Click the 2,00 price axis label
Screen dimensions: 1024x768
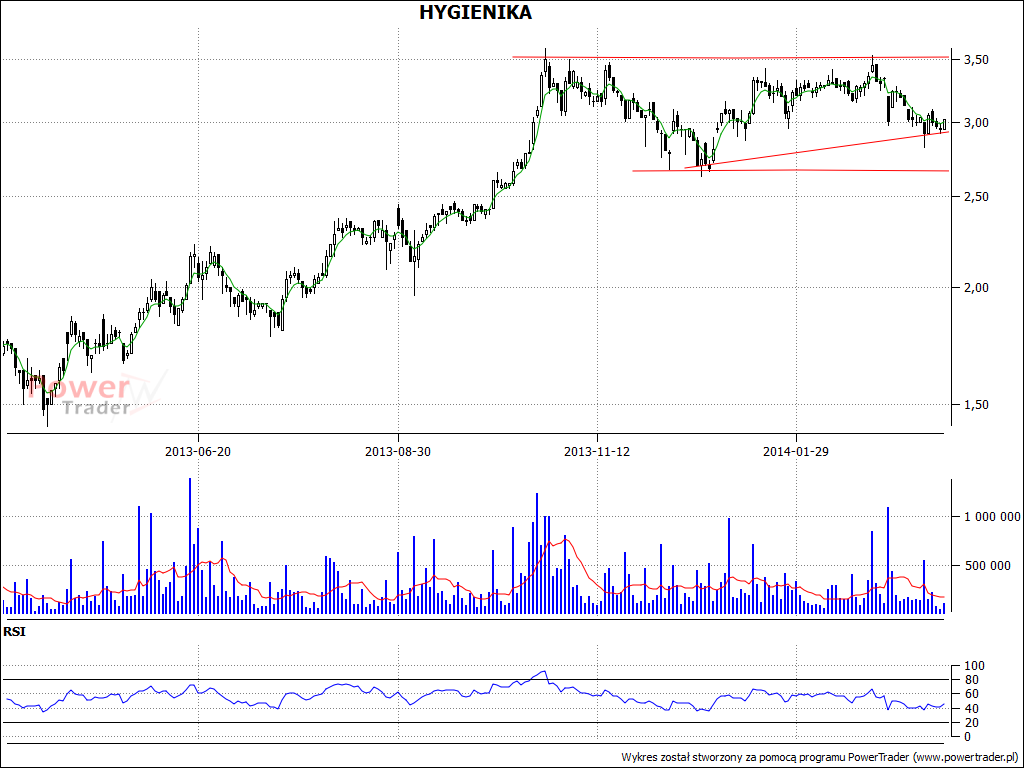click(976, 287)
